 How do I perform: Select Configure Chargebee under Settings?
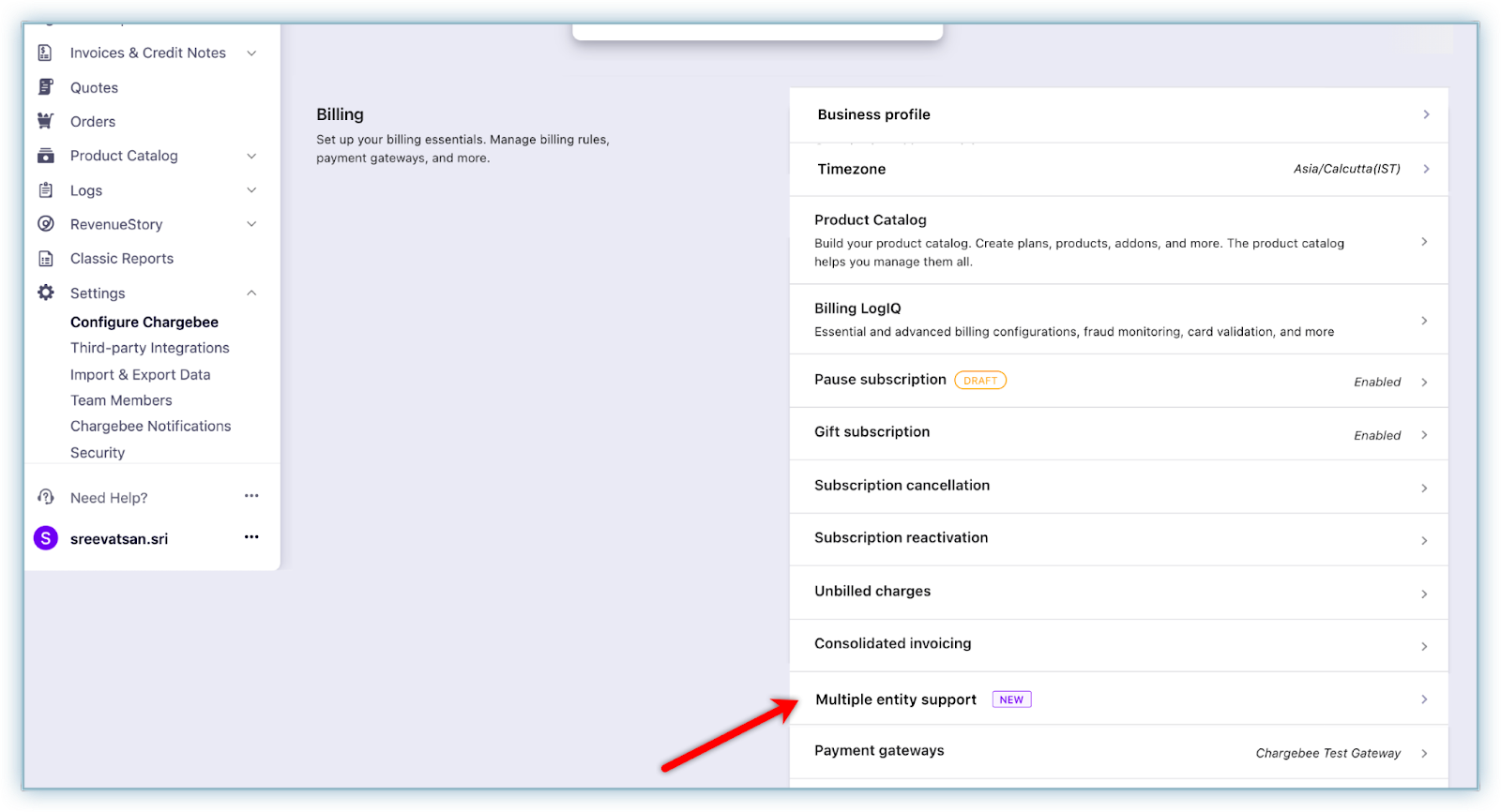point(144,323)
